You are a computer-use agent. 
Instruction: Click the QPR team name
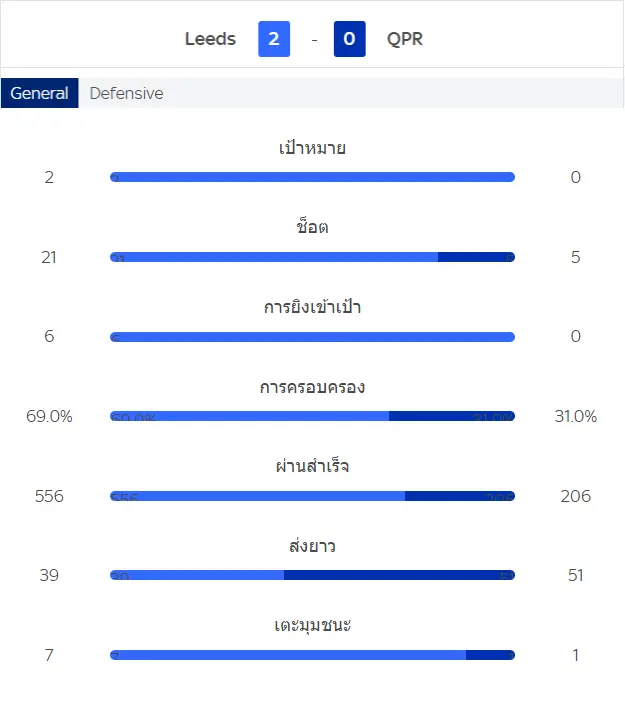tap(405, 39)
